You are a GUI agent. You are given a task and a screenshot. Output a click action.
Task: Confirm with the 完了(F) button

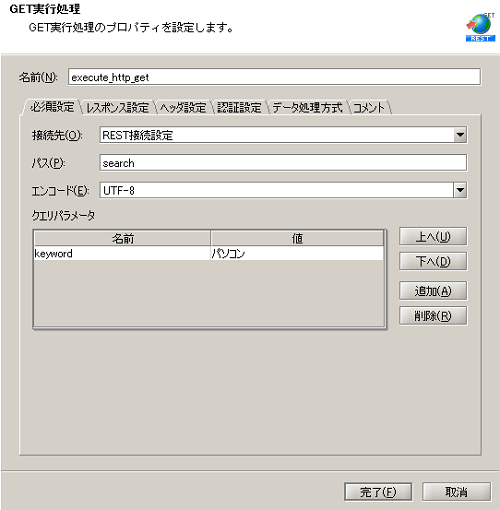pyautogui.click(x=378, y=492)
